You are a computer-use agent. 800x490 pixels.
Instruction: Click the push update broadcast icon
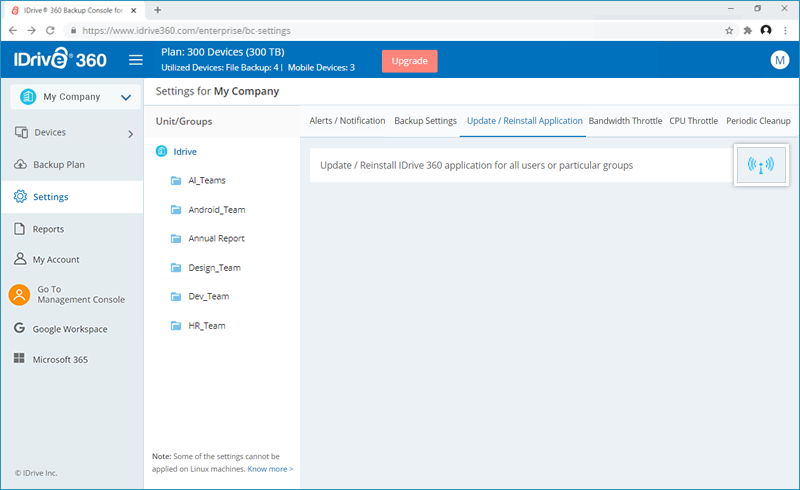[761, 165]
